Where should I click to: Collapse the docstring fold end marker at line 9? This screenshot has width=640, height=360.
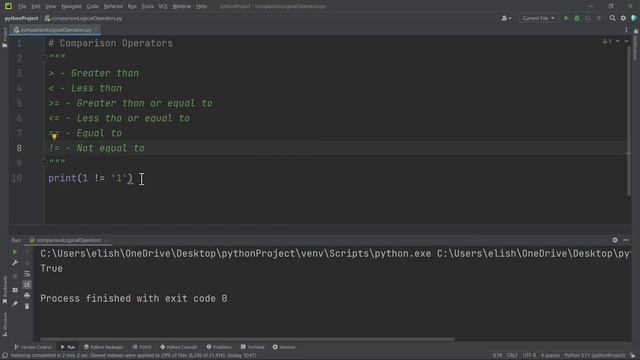[44, 163]
